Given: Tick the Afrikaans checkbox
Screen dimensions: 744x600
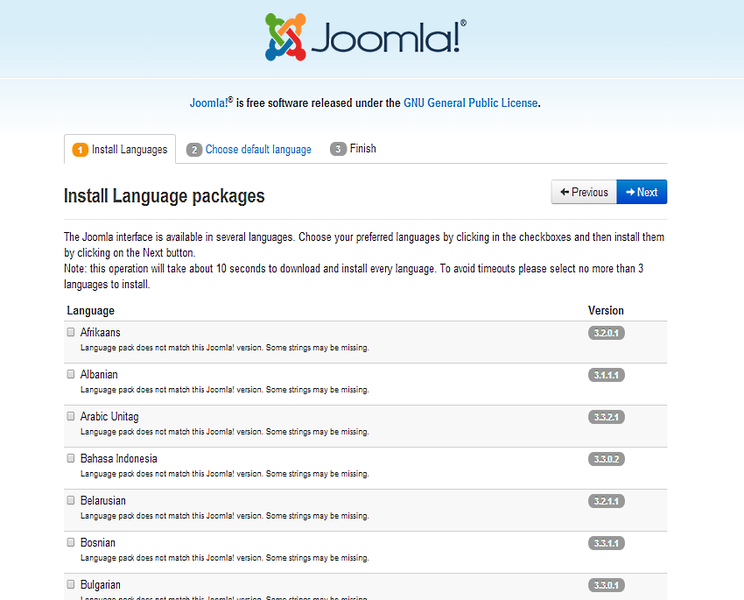Looking at the screenshot, I should click(71, 332).
